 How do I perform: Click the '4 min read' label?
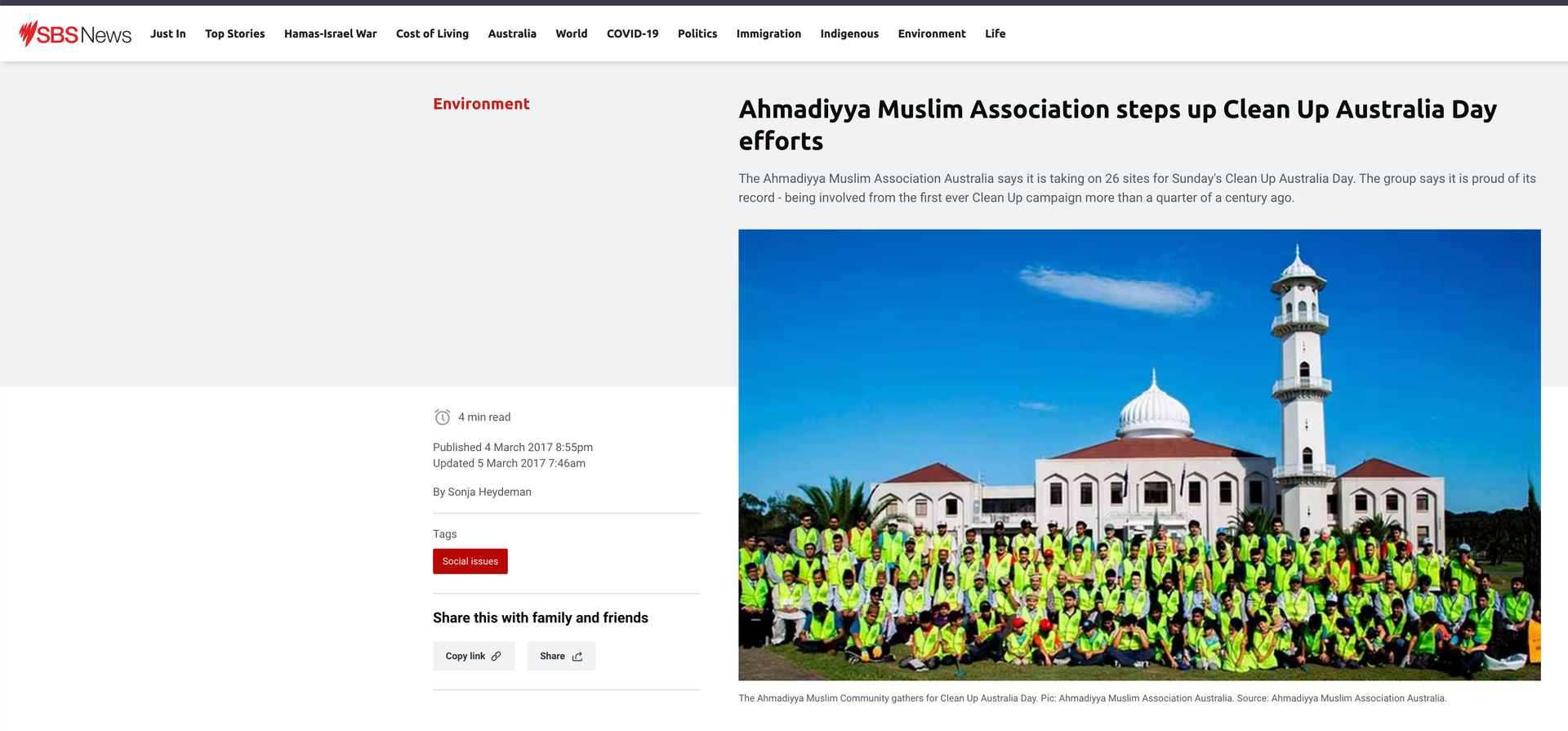tap(484, 417)
